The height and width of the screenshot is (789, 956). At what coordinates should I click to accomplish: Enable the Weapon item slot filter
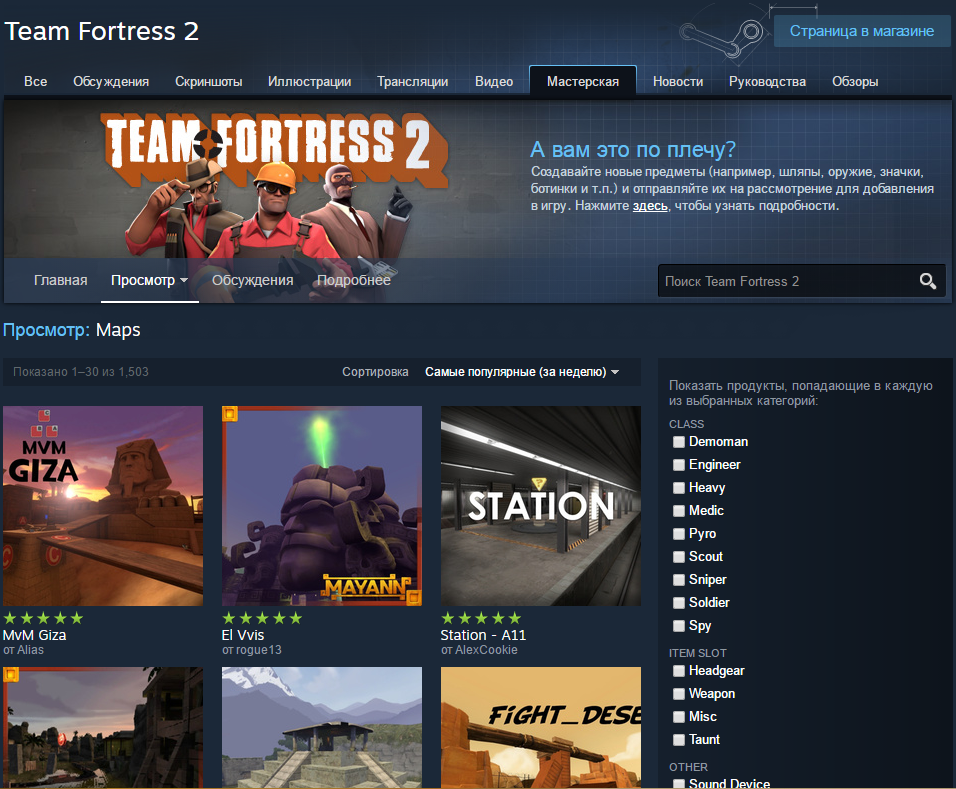[x=679, y=694]
